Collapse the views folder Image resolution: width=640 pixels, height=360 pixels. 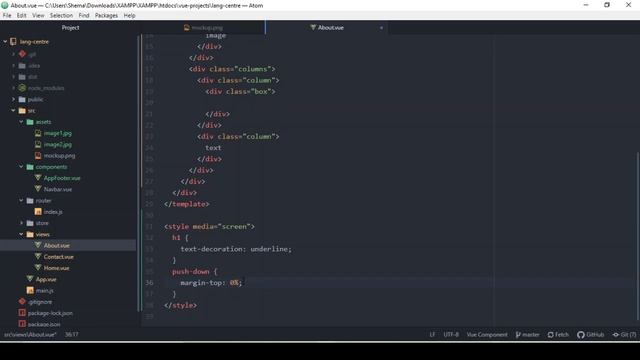[x=21, y=234]
